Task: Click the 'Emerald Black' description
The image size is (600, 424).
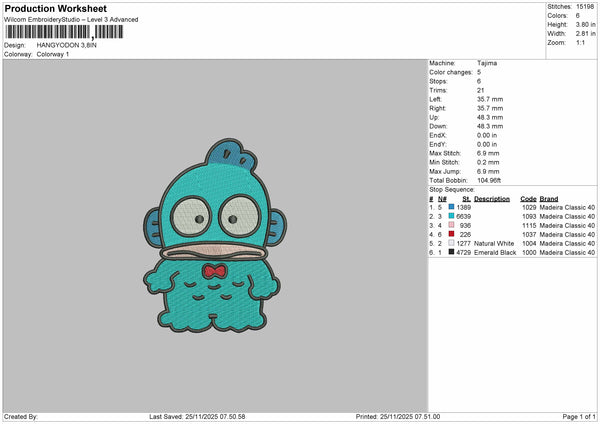Action: pyautogui.click(x=495, y=253)
